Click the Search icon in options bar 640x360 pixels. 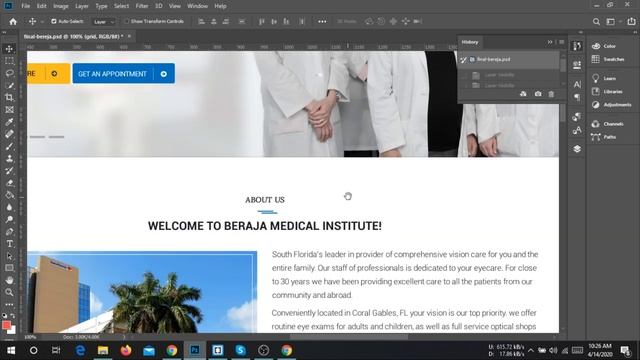[x=596, y=22]
